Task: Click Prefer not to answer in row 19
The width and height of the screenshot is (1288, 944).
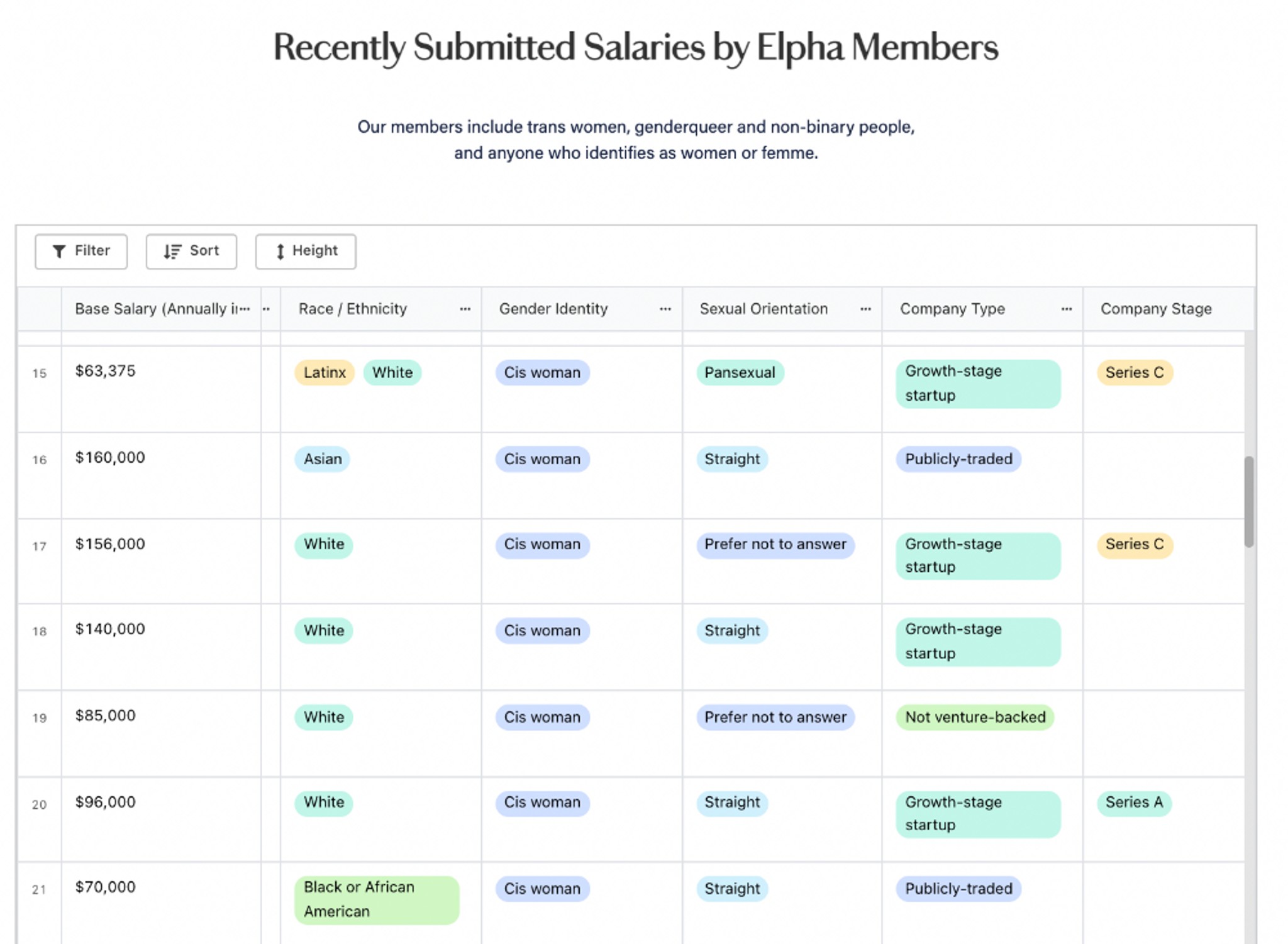Action: [775, 717]
